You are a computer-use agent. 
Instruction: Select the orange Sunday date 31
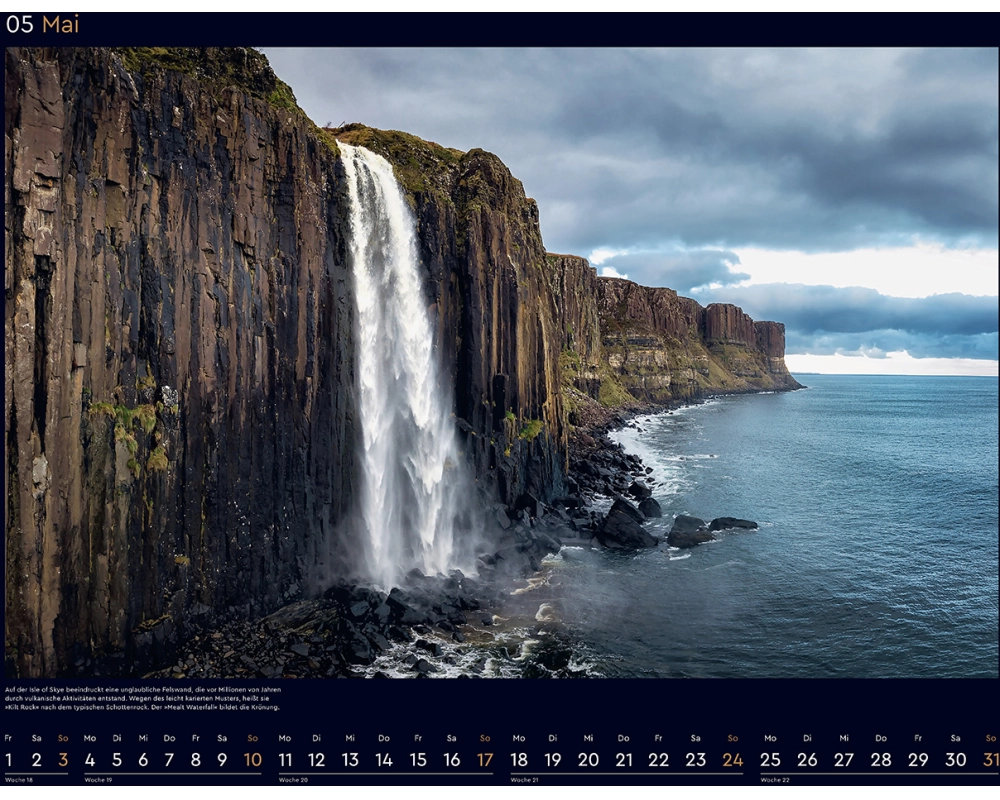[990, 759]
